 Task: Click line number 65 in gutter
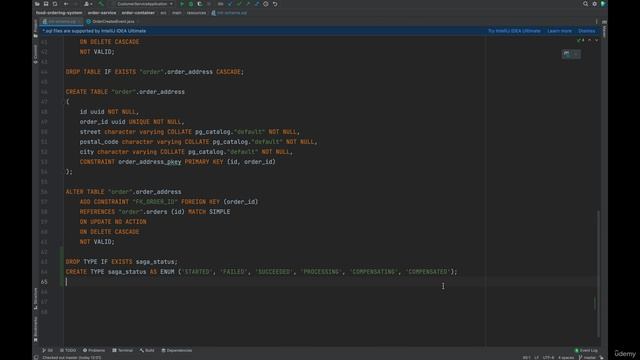coord(44,282)
